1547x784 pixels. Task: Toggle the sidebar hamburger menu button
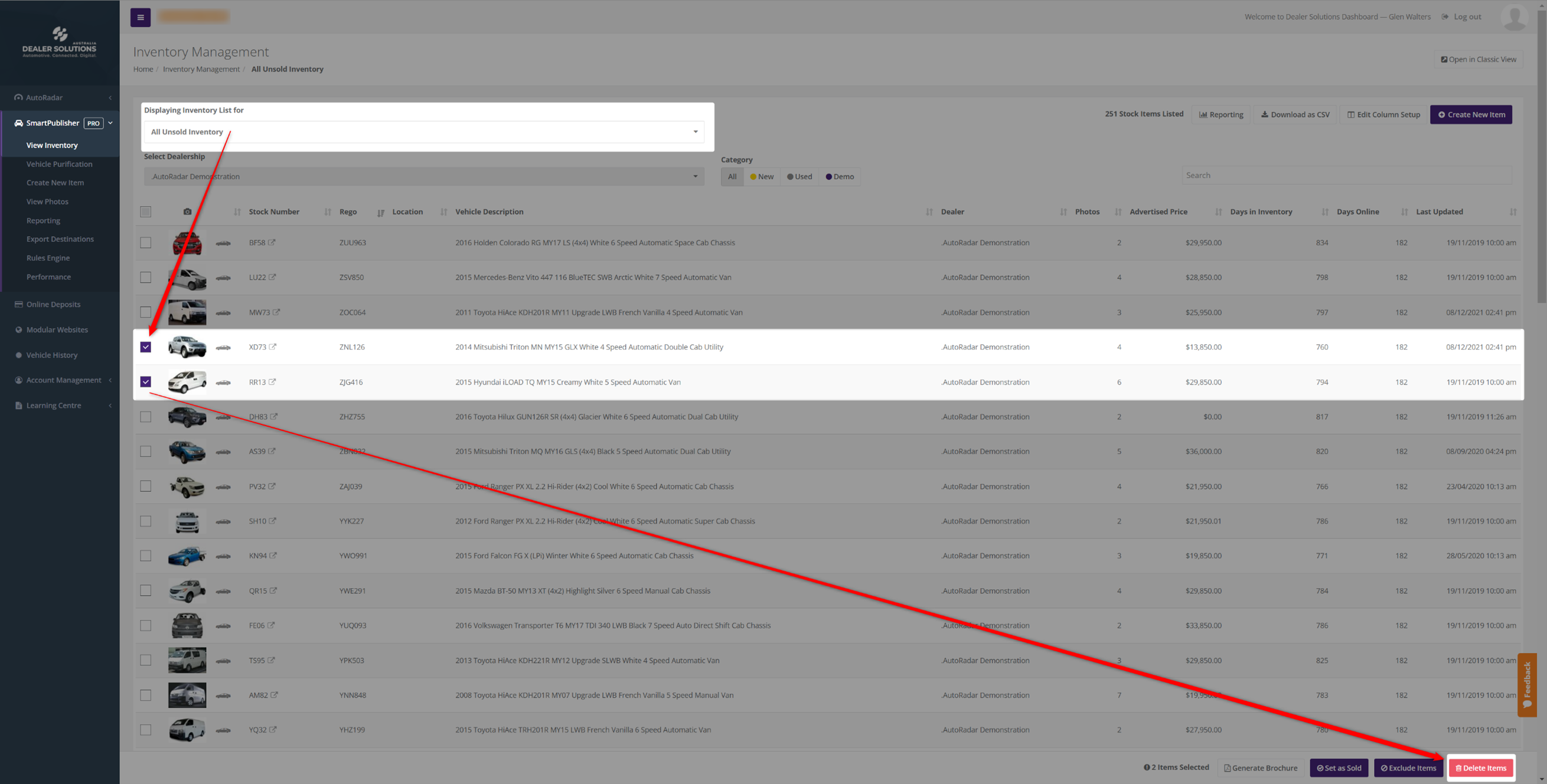141,17
